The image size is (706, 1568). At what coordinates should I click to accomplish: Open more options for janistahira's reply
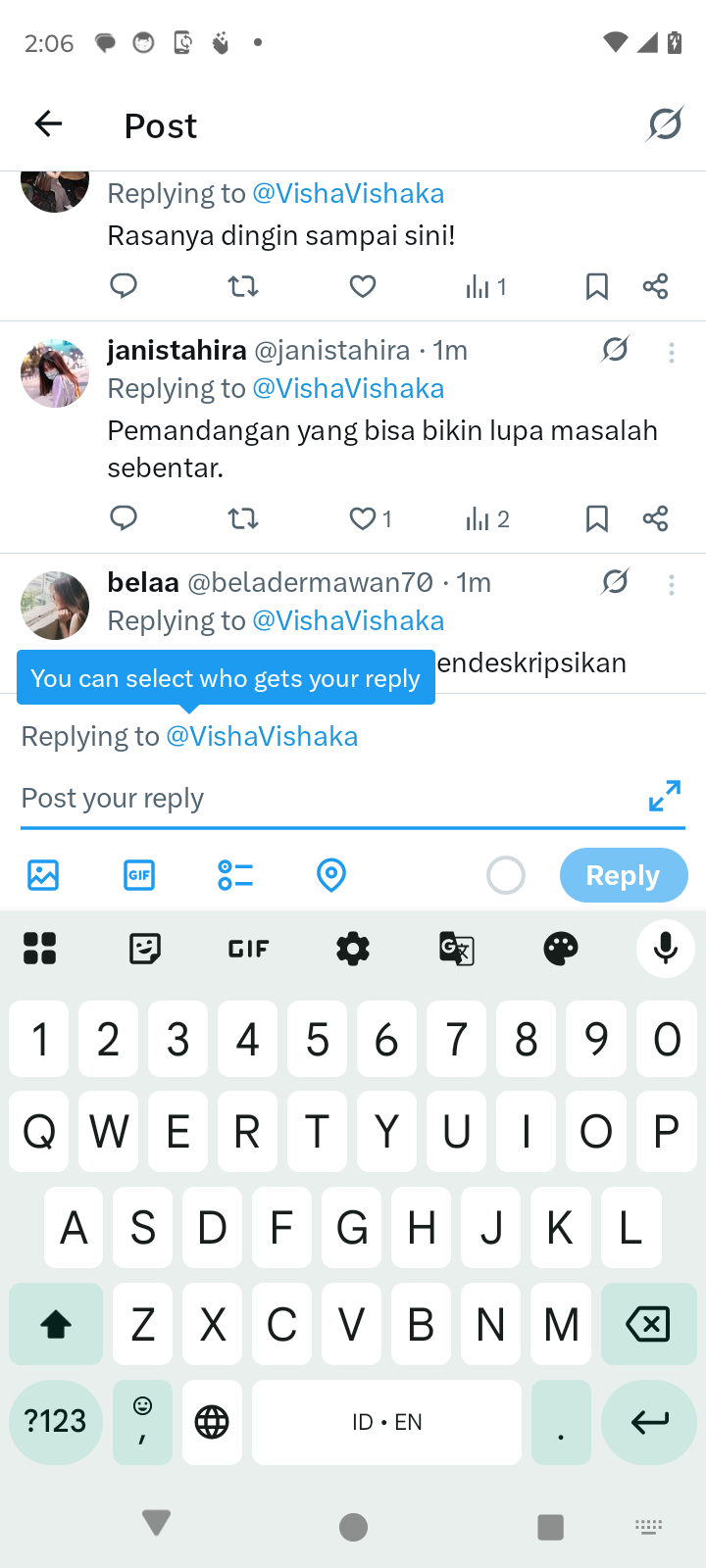coord(672,353)
